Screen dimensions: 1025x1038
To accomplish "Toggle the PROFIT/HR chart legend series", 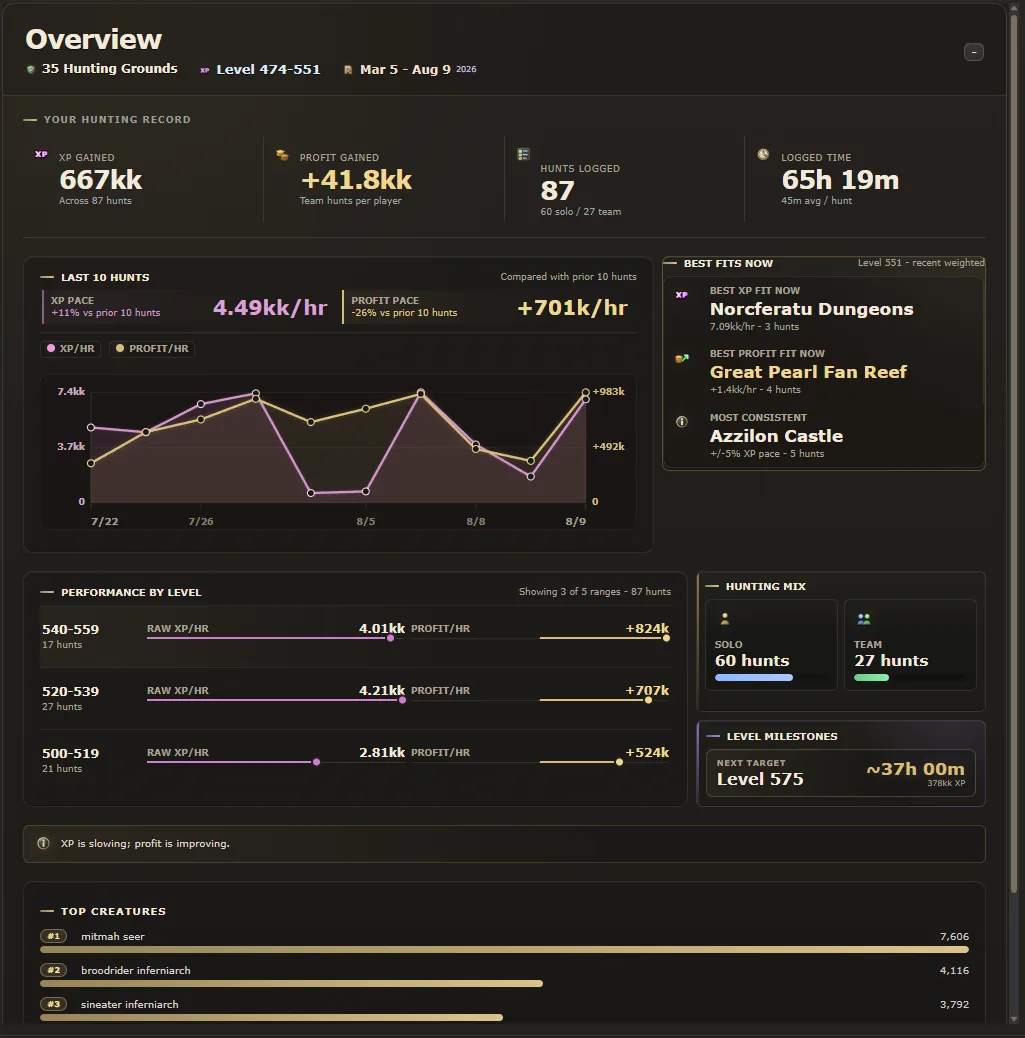I will [x=152, y=348].
